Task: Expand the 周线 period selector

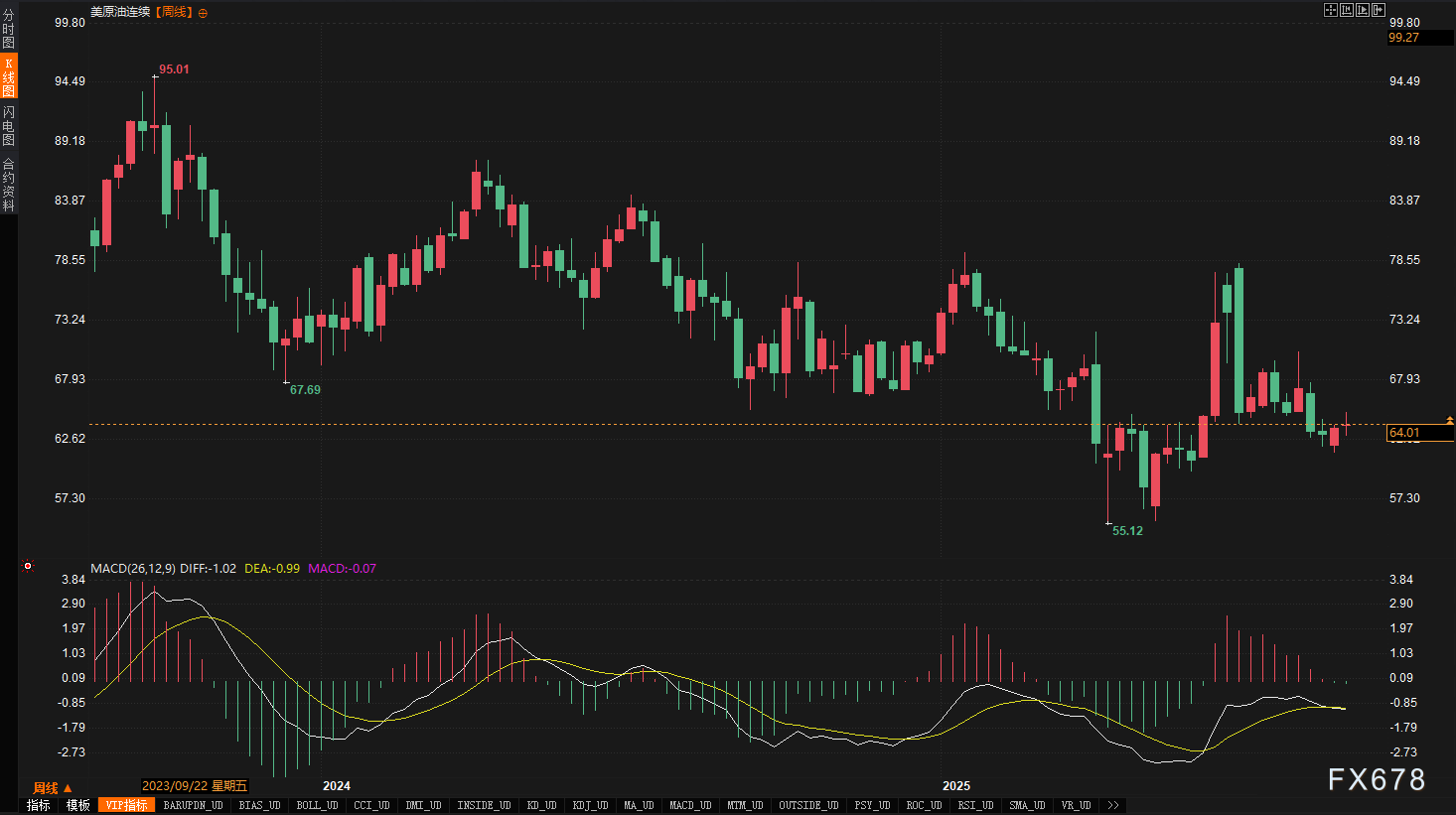Action: [53, 788]
